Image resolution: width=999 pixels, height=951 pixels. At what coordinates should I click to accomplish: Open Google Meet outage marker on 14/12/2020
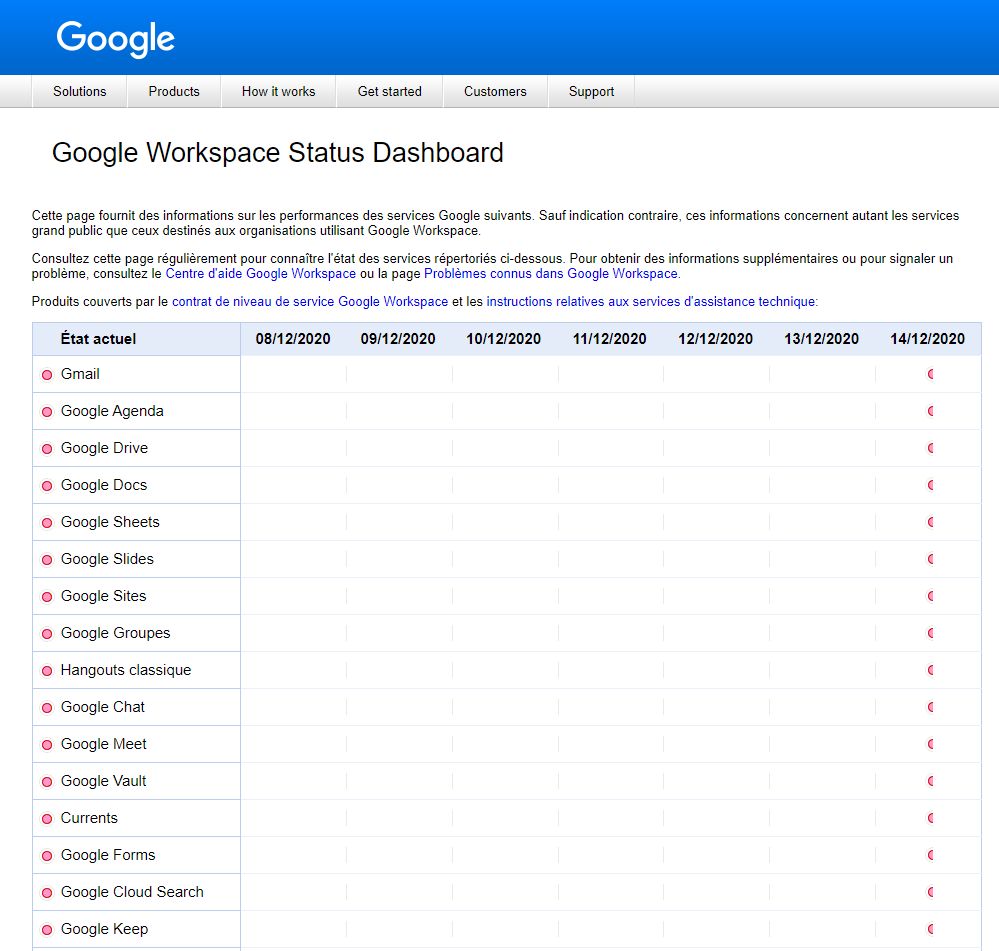coord(930,743)
